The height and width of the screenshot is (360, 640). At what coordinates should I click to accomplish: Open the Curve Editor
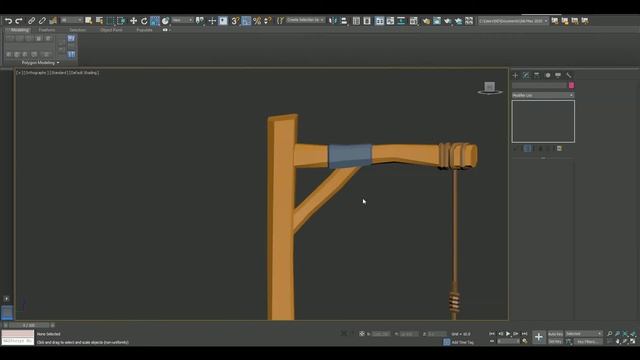pos(390,20)
